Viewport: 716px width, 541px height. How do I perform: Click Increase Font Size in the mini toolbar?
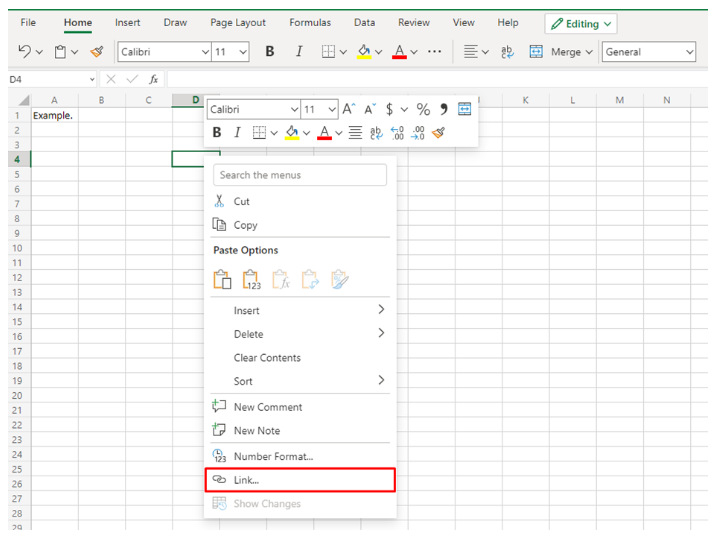348,109
